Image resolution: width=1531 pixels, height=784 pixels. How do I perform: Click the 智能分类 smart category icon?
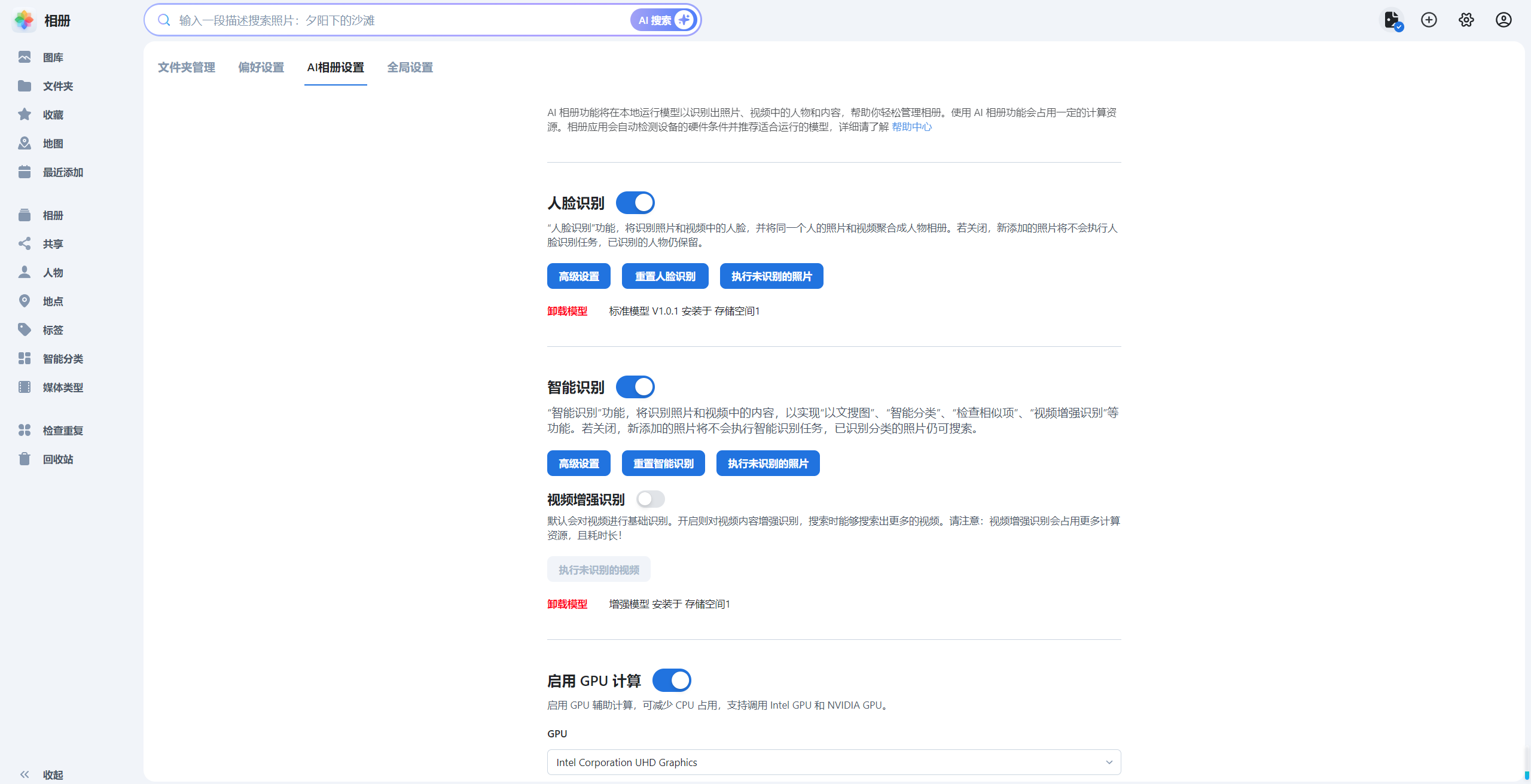point(25,359)
